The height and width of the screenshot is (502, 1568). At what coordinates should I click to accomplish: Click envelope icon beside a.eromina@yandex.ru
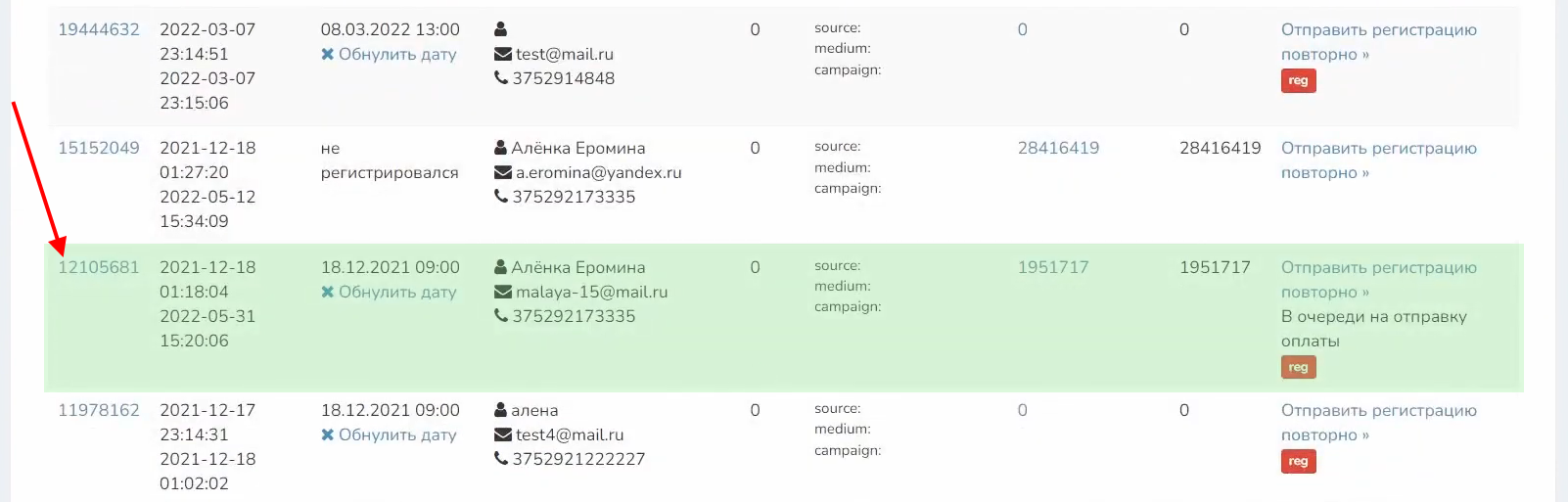[x=502, y=173]
